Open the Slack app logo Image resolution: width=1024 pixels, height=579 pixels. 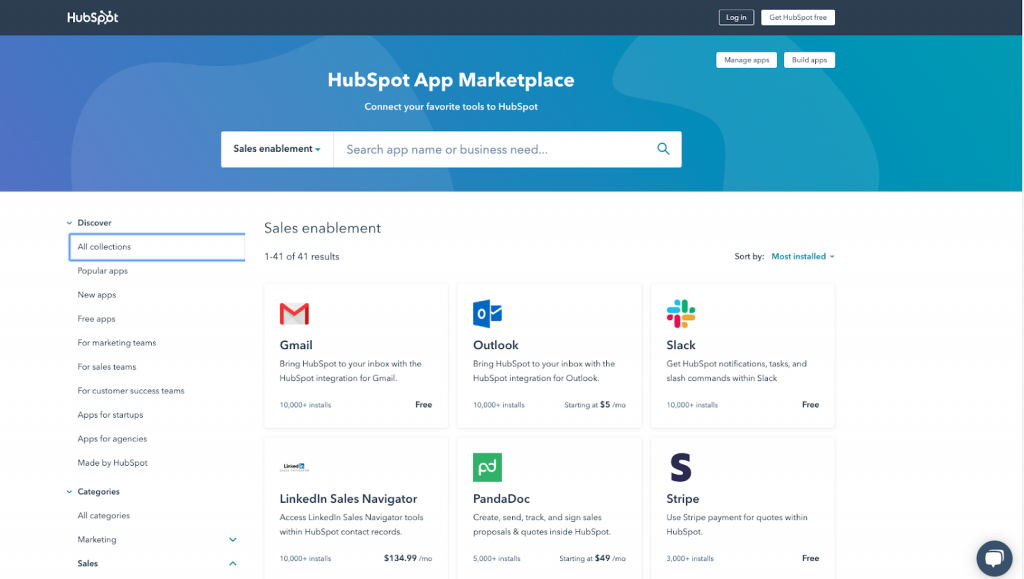click(680, 313)
